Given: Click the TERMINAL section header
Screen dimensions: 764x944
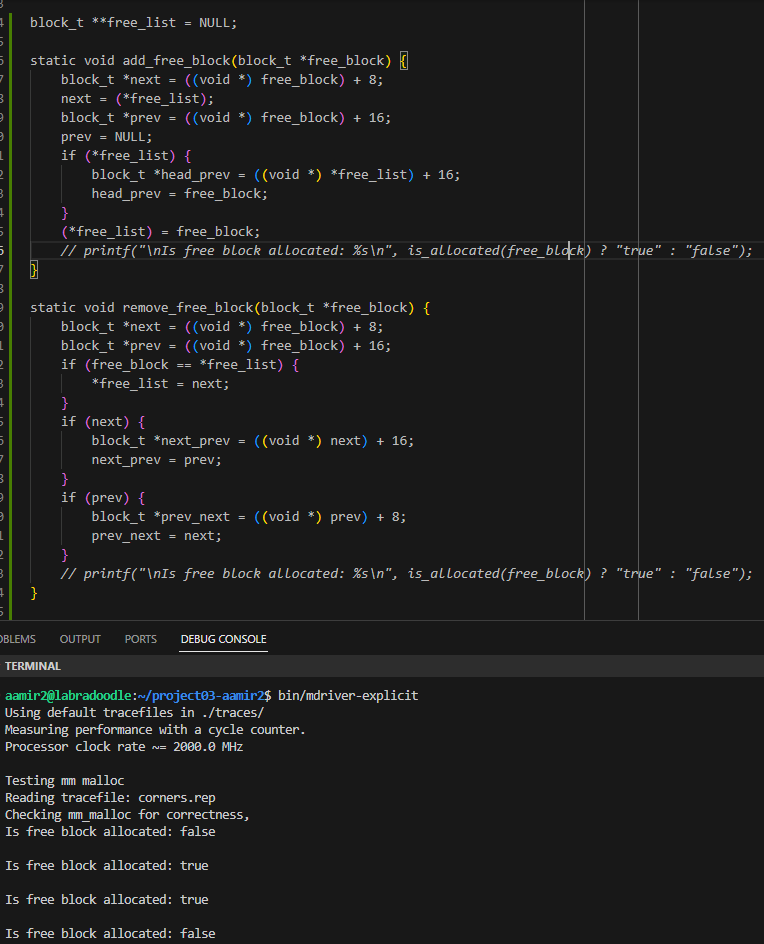Looking at the screenshot, I should (x=33, y=666).
